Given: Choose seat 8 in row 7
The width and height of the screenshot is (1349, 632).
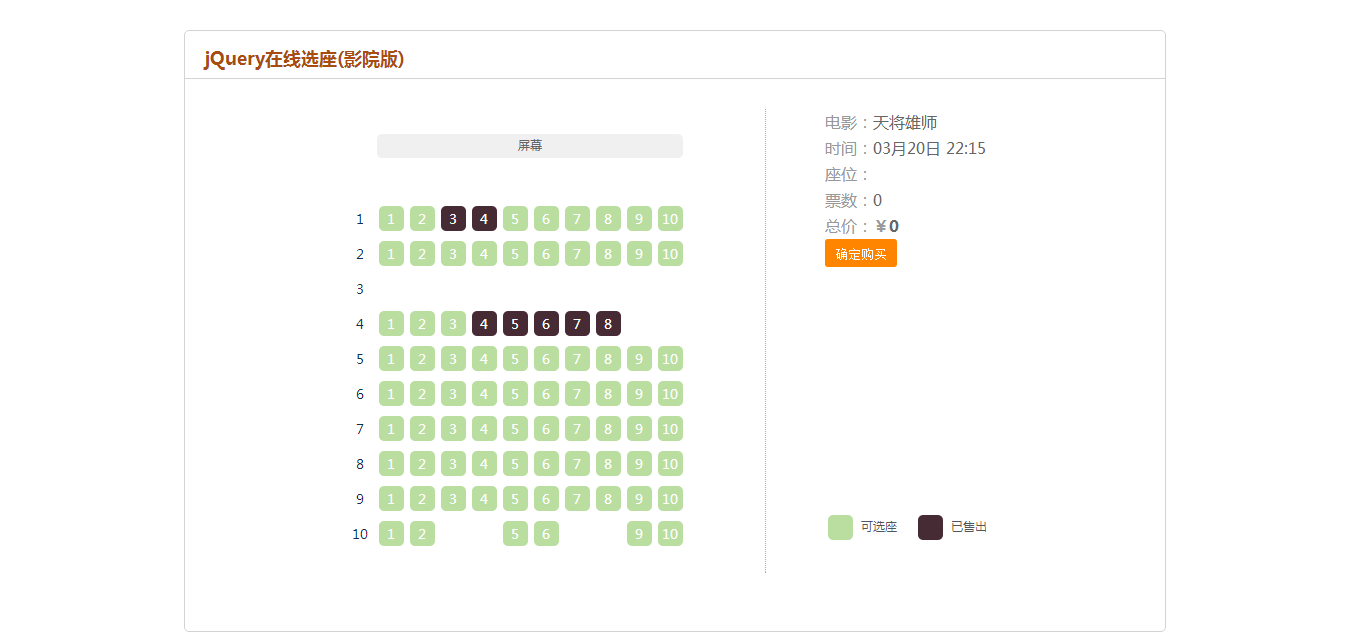Looking at the screenshot, I should [608, 429].
